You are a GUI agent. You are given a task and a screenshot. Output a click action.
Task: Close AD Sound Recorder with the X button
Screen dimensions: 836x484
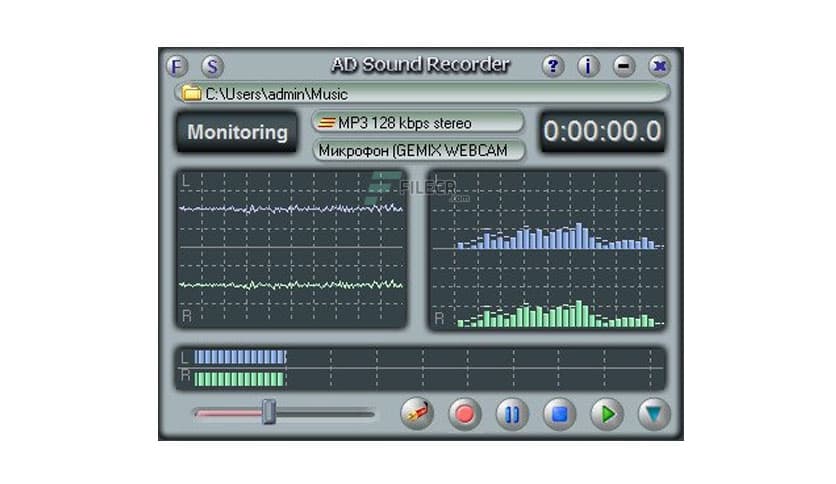pos(660,66)
